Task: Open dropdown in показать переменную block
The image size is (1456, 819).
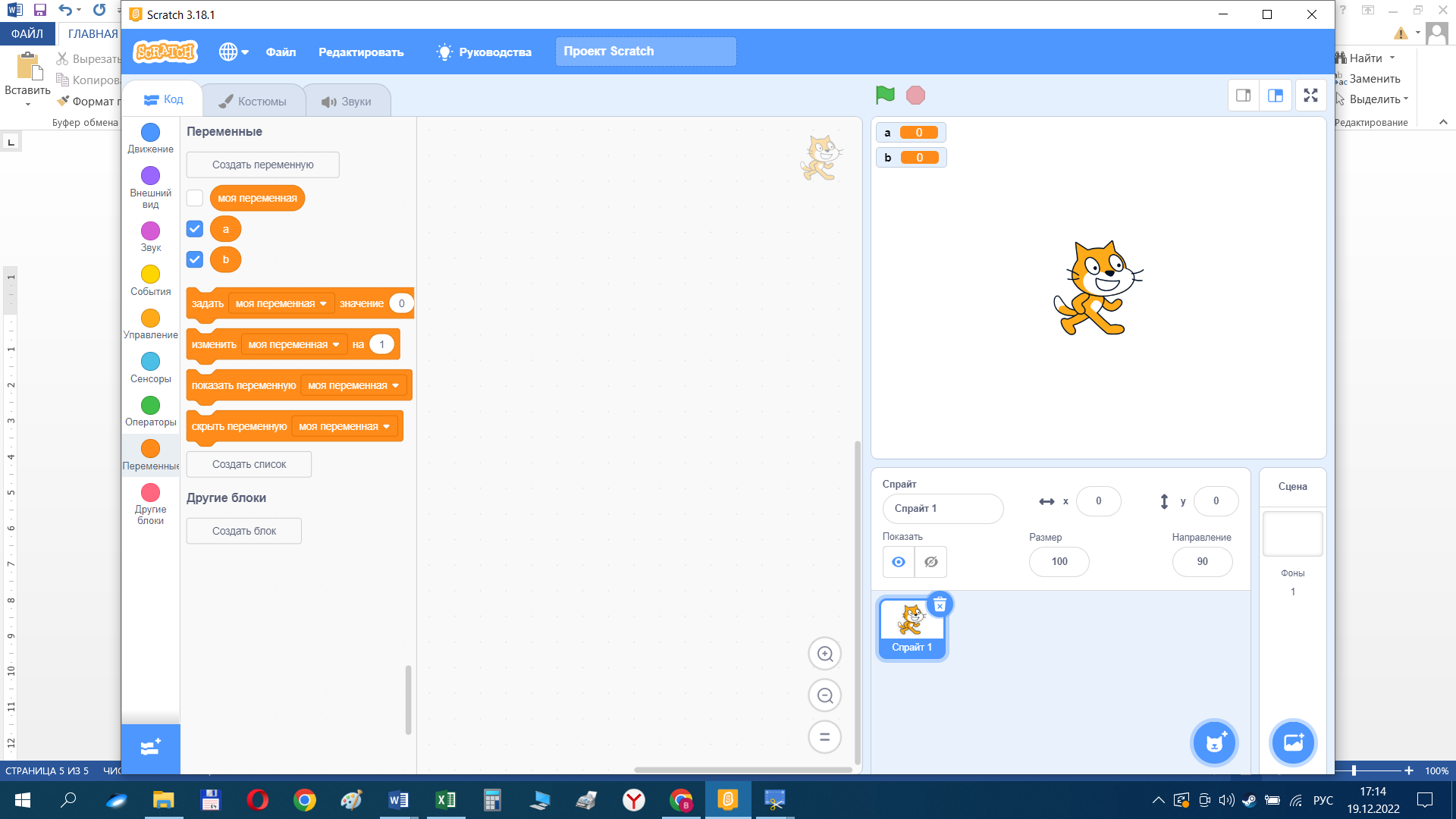Action: [x=353, y=385]
